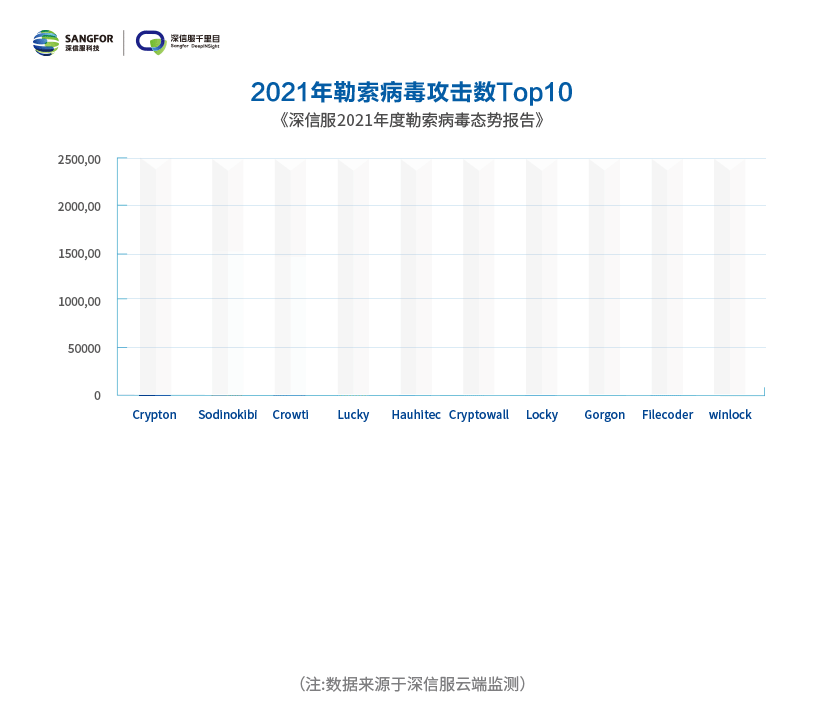Image resolution: width=824 pixels, height=718 pixels.
Task: Click the 深信服千里目 shield logo
Action: (151, 42)
